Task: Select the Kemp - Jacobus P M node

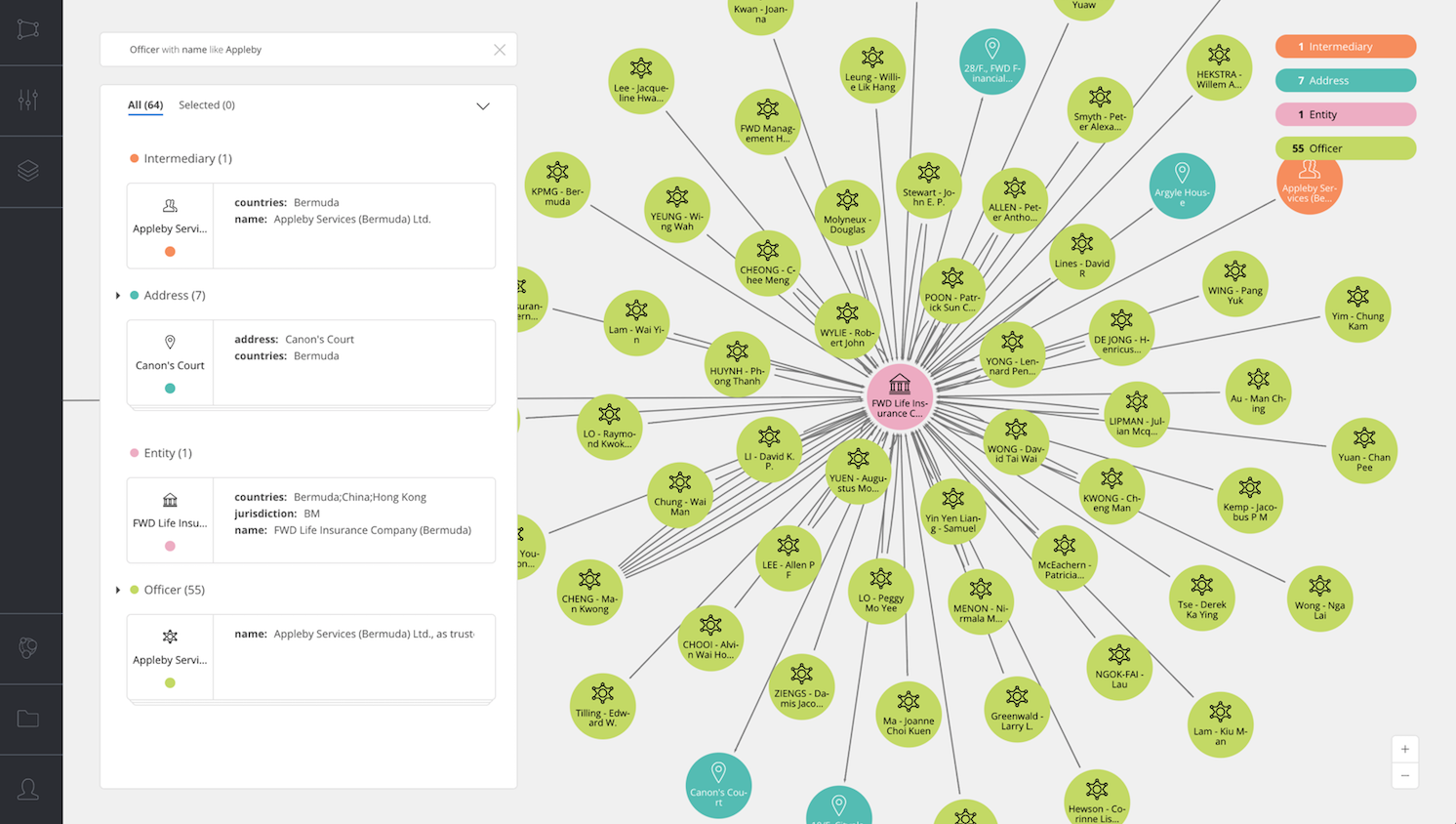Action: [1250, 500]
